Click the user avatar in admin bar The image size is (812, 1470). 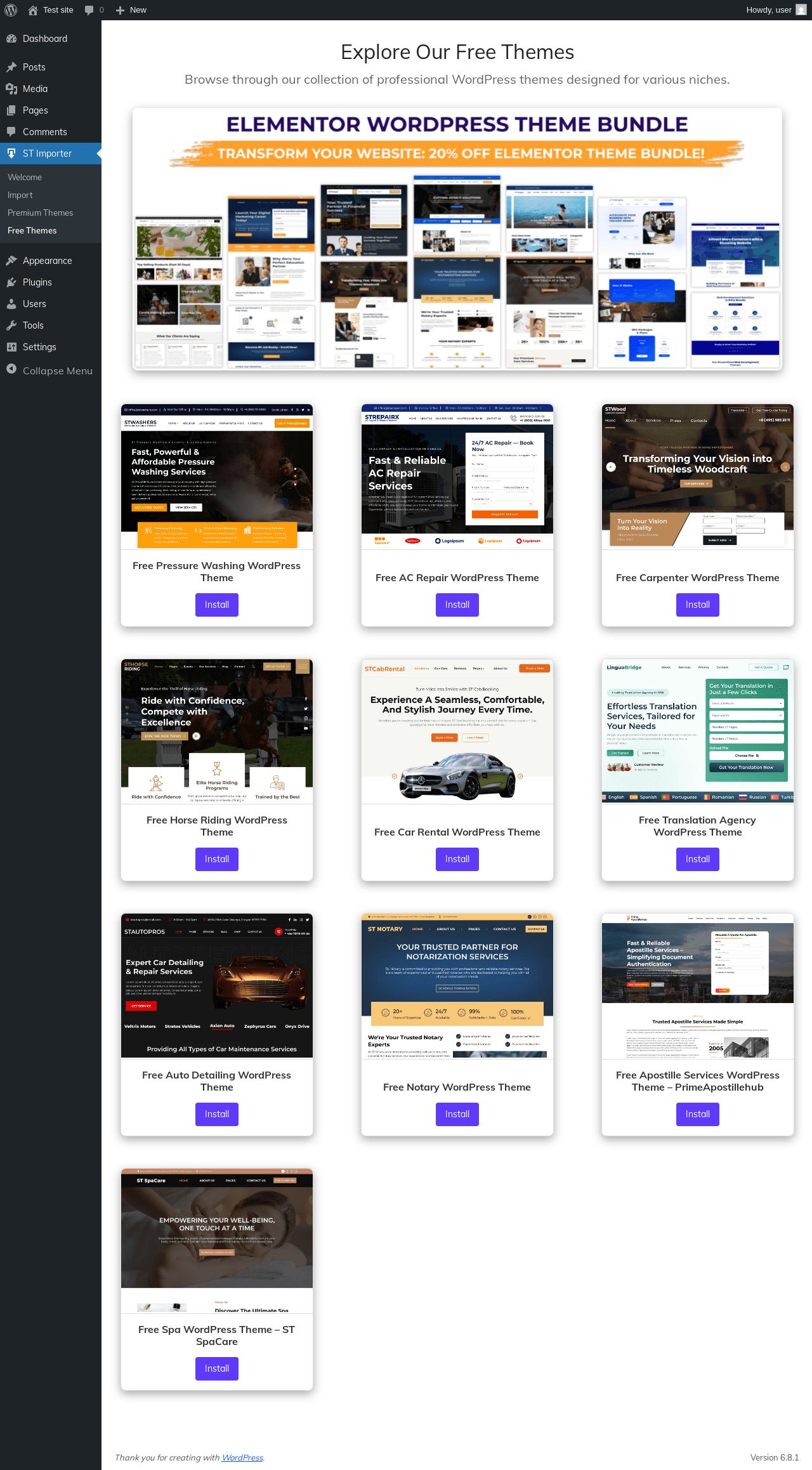801,10
